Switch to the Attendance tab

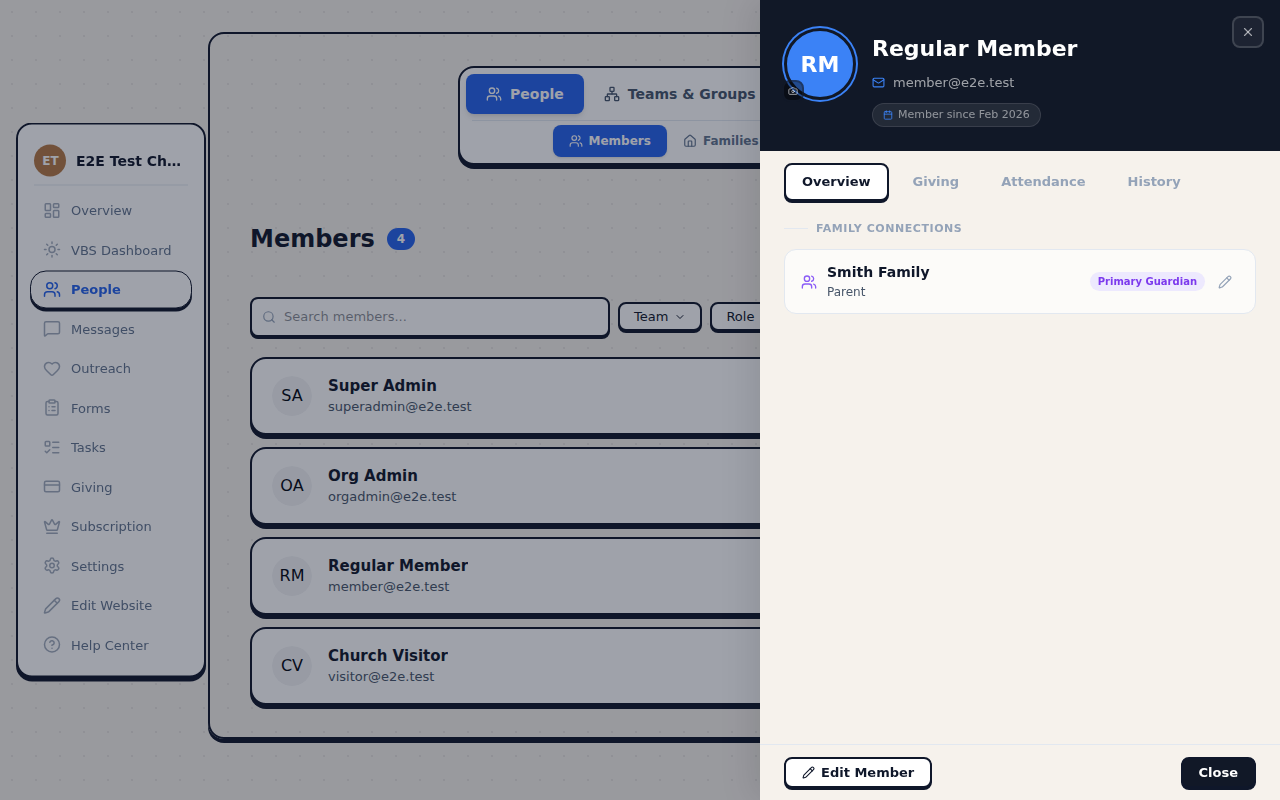pos(1043,181)
